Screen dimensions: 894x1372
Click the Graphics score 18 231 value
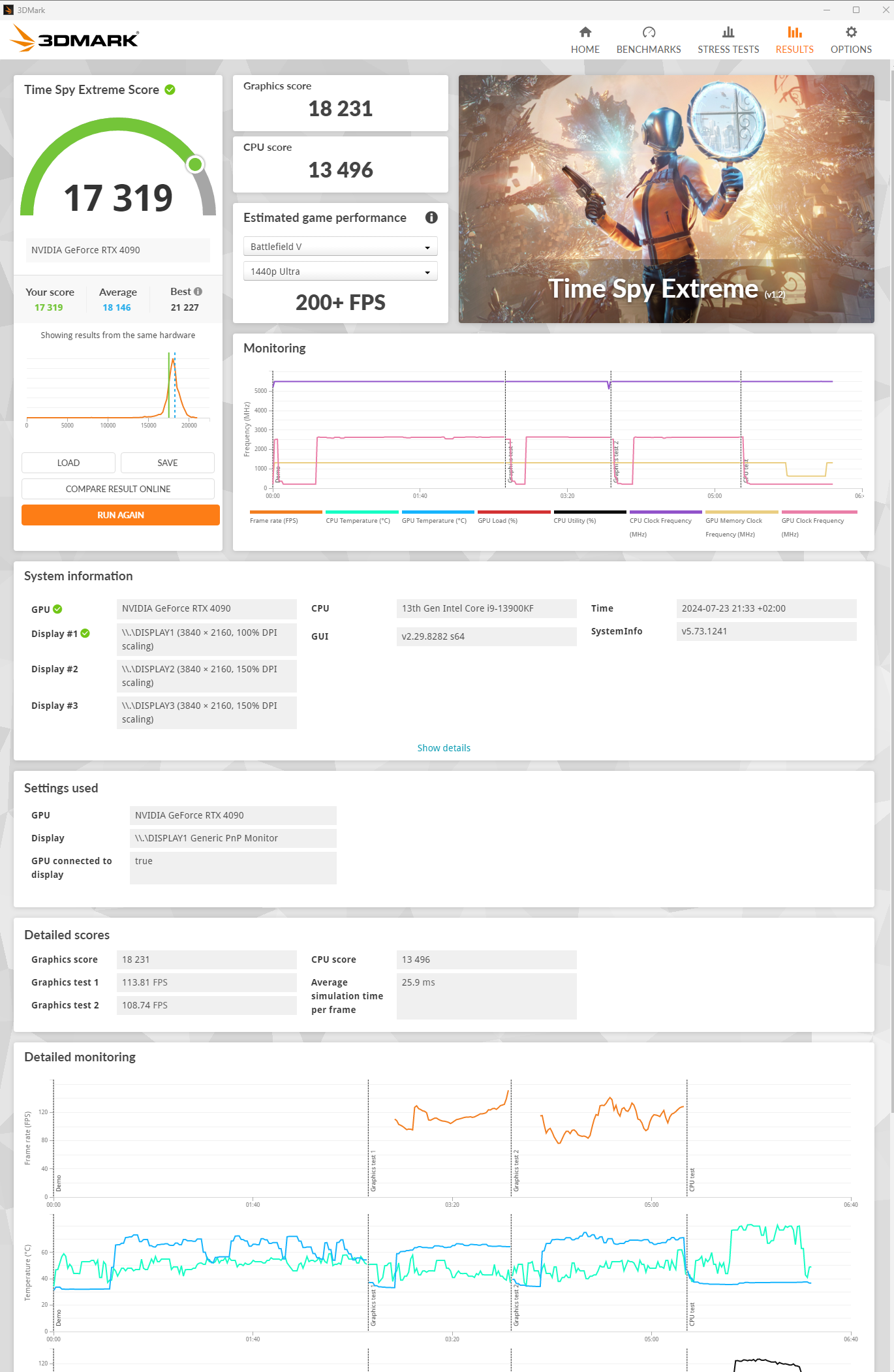[341, 109]
